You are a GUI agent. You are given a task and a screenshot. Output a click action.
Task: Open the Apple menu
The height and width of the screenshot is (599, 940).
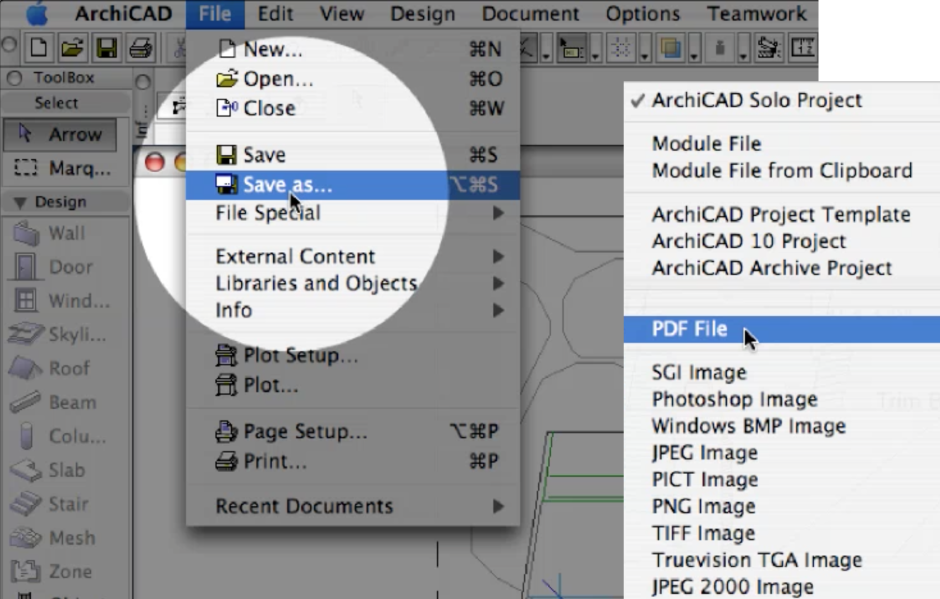tap(37, 14)
